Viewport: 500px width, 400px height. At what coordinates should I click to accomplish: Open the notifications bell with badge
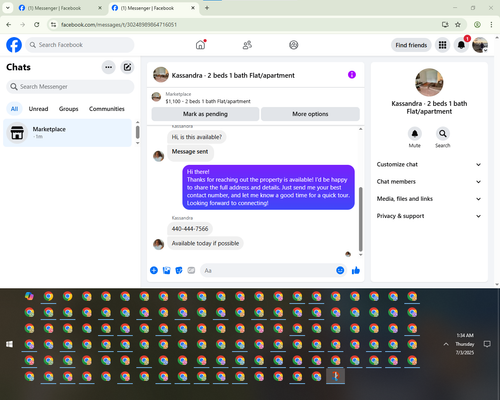click(x=461, y=45)
